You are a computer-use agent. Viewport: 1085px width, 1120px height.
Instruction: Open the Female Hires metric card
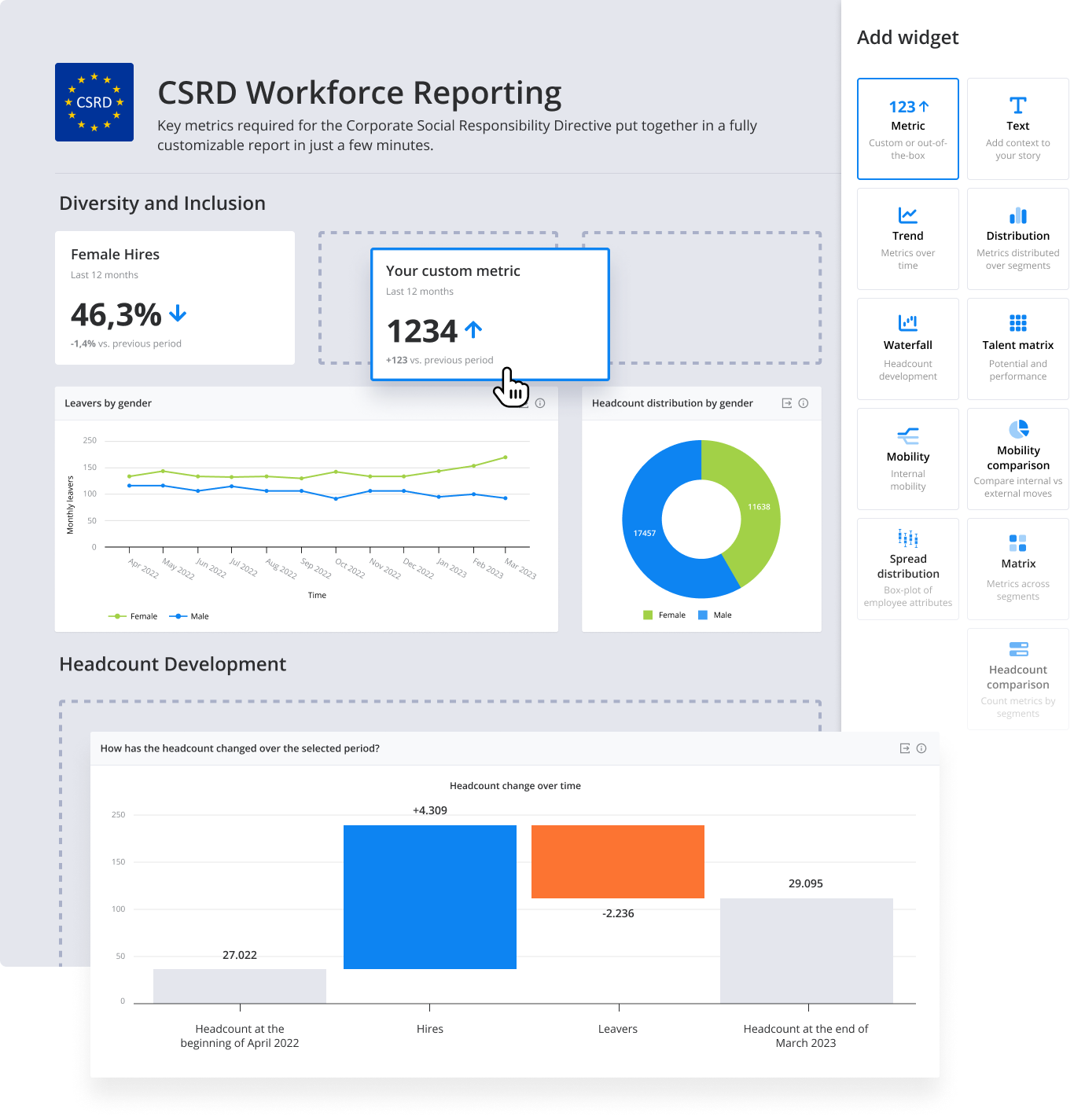coord(174,297)
